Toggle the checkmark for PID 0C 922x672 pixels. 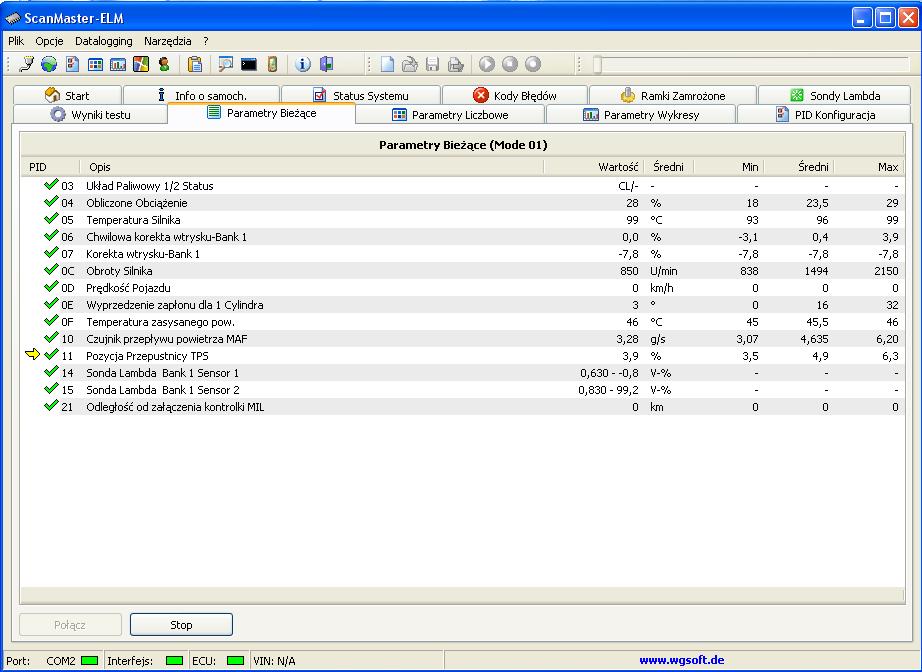click(x=51, y=270)
